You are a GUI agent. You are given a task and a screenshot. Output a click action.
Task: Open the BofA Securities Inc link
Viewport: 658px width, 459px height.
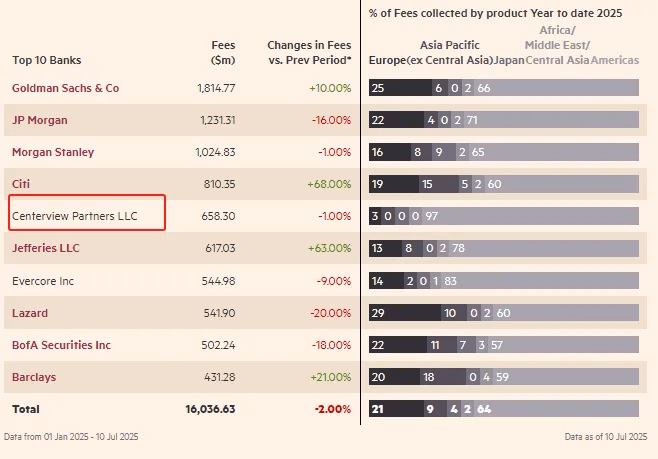(x=61, y=345)
